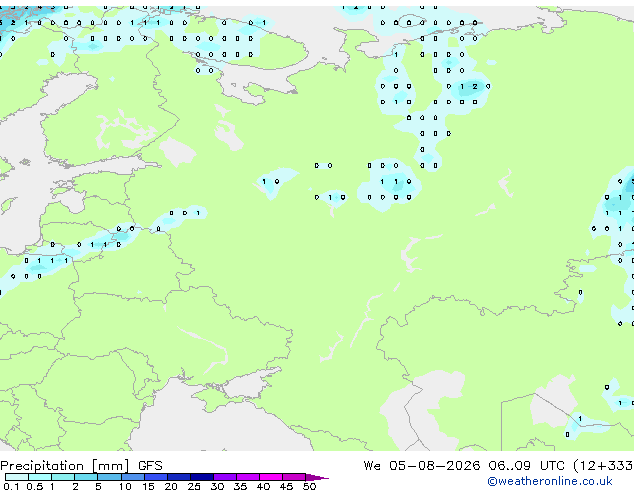Click the 2–5 mm legend color swatch

click(86, 477)
